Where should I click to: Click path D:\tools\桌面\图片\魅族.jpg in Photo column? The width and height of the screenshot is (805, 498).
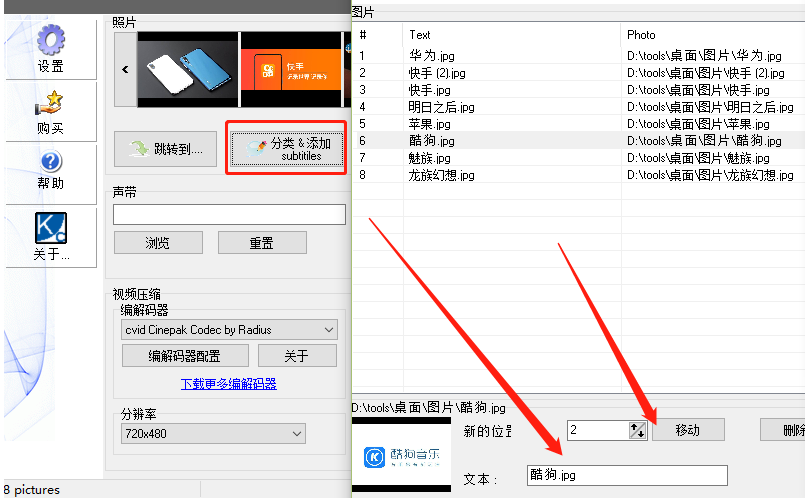698,158
